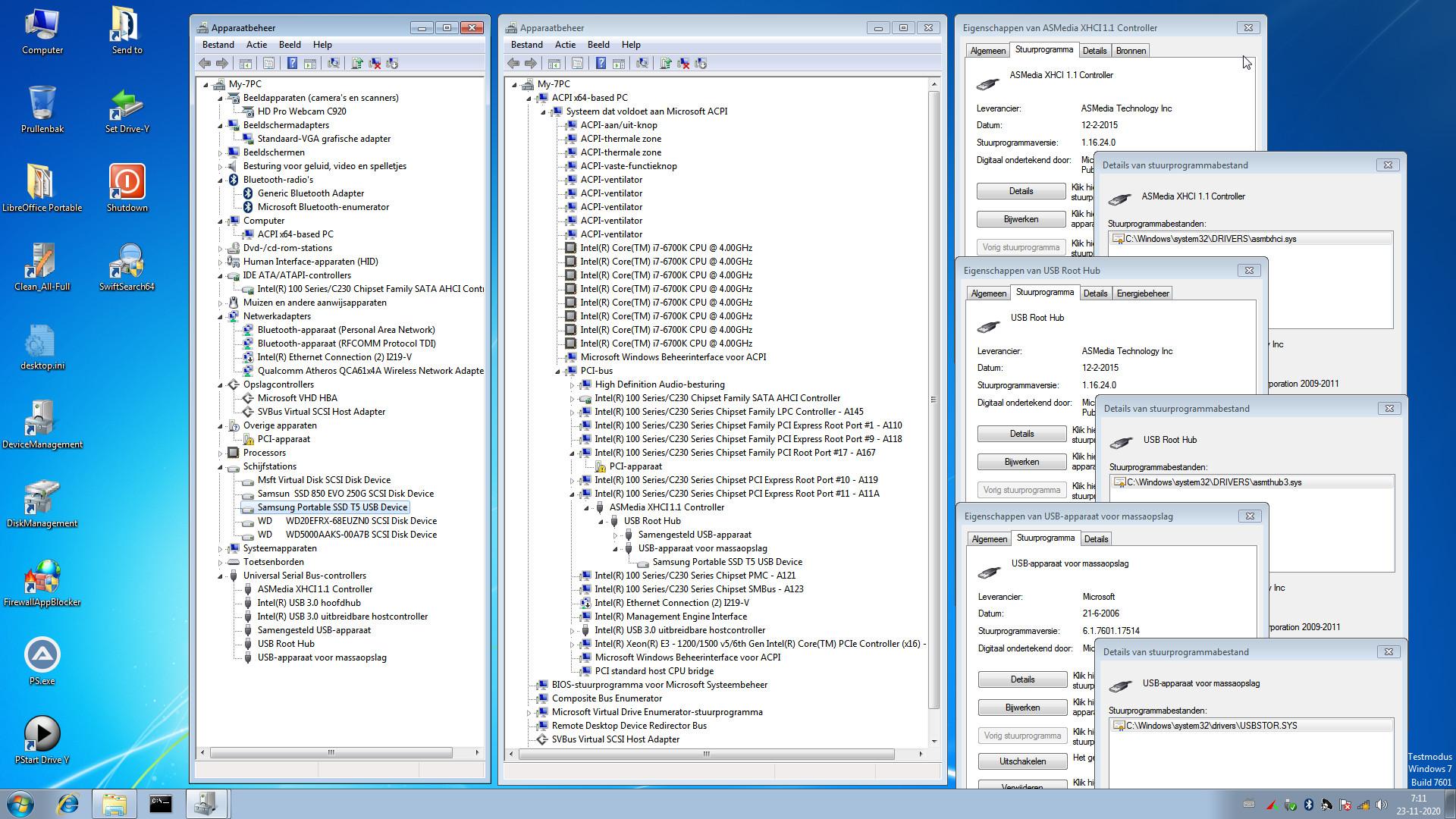This screenshot has height=819, width=1456.
Task: Open the DiskManagement desktop shortcut
Action: pyautogui.click(x=42, y=504)
